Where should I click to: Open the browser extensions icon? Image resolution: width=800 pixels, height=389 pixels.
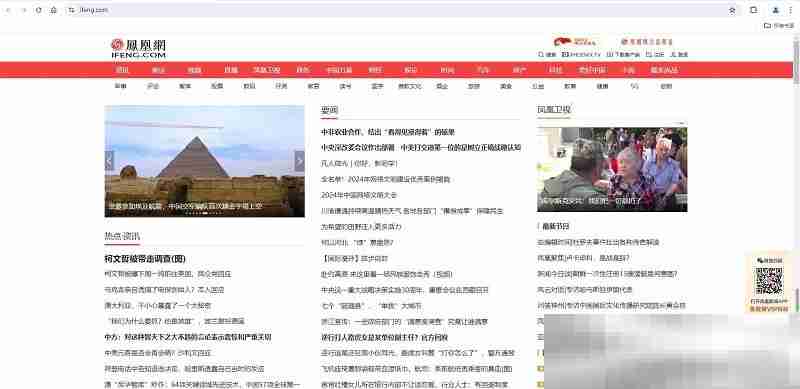pyautogui.click(x=754, y=10)
